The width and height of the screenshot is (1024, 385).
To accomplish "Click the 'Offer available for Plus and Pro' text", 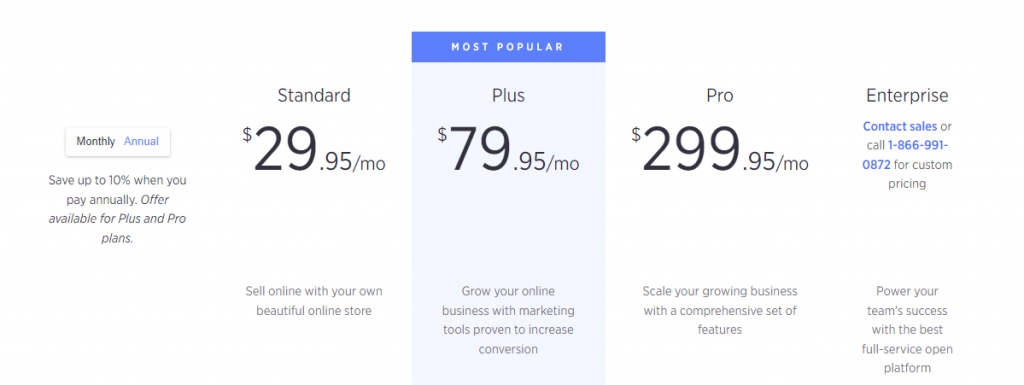I will click(x=118, y=219).
